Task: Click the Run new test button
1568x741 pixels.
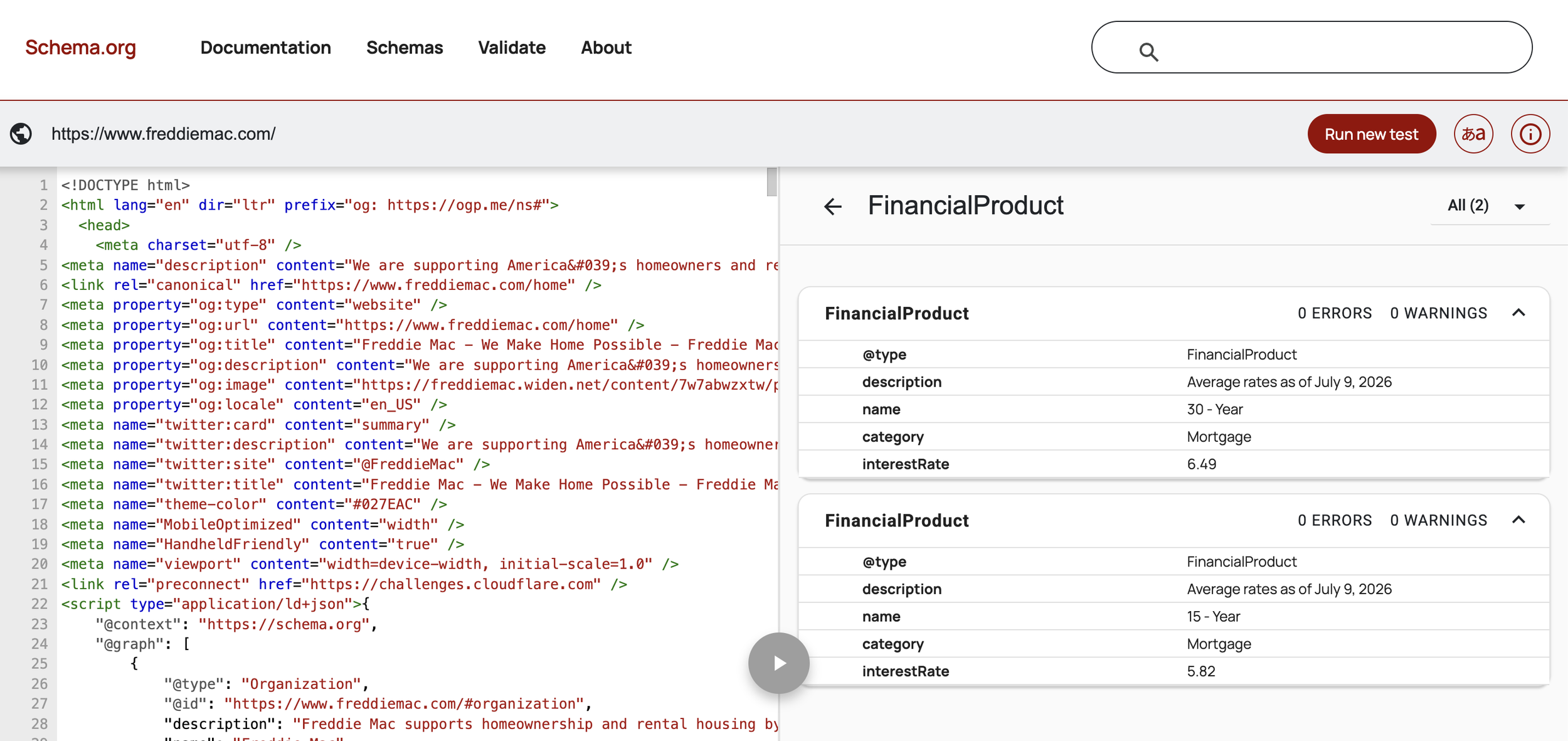Action: [1372, 134]
